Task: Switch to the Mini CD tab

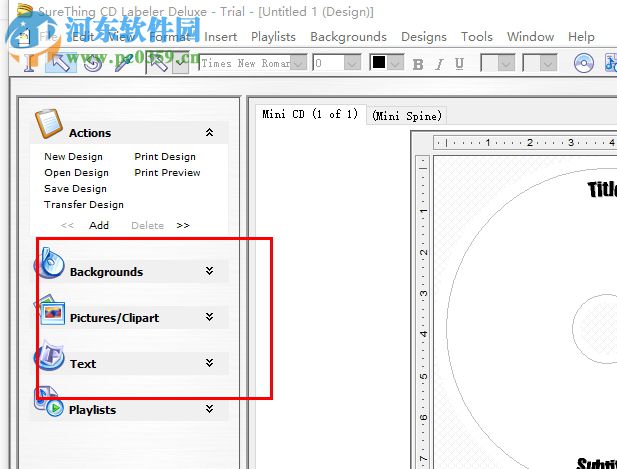Action: (310, 114)
